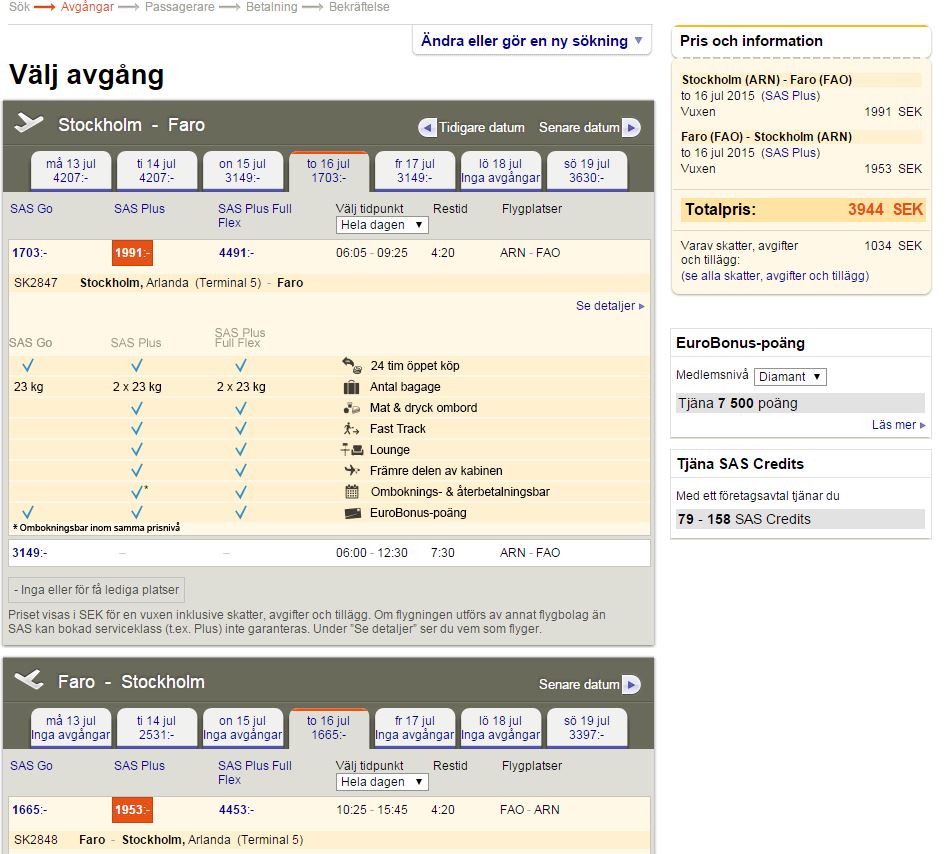Screen dimensions: 947x854
Task: Open return Välj tidpunkt 'Hela dagen' dropdown
Action: click(382, 782)
